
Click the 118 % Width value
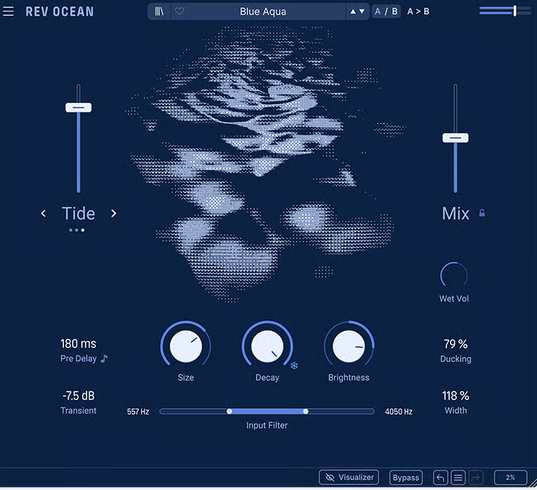pyautogui.click(x=455, y=396)
